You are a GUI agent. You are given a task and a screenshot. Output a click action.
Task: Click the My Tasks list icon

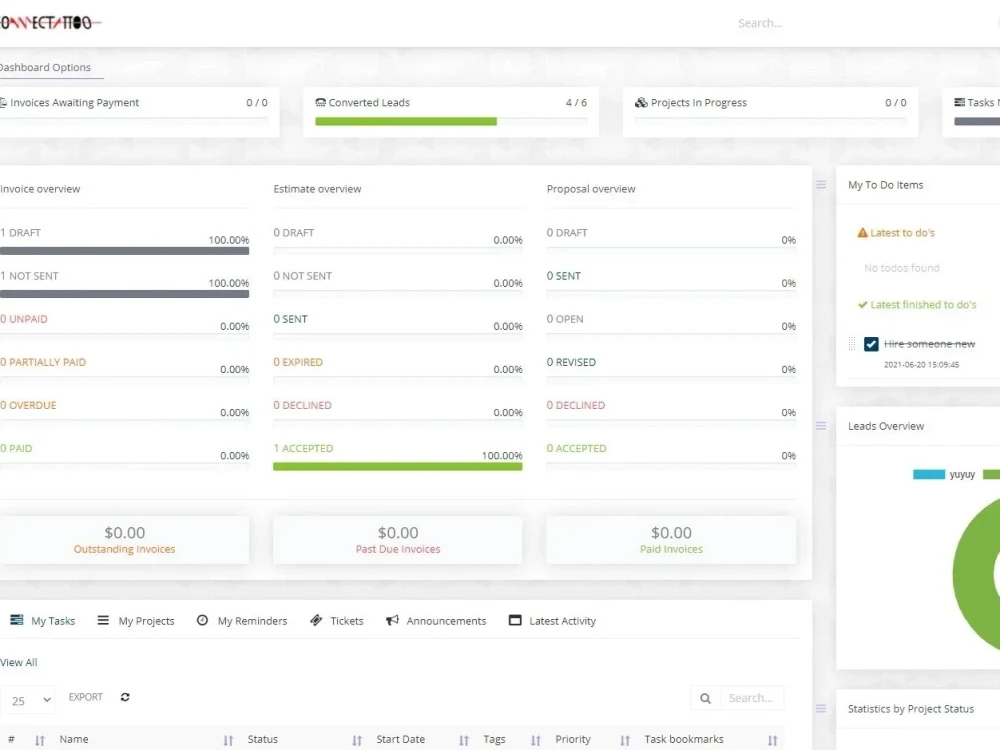(18, 620)
